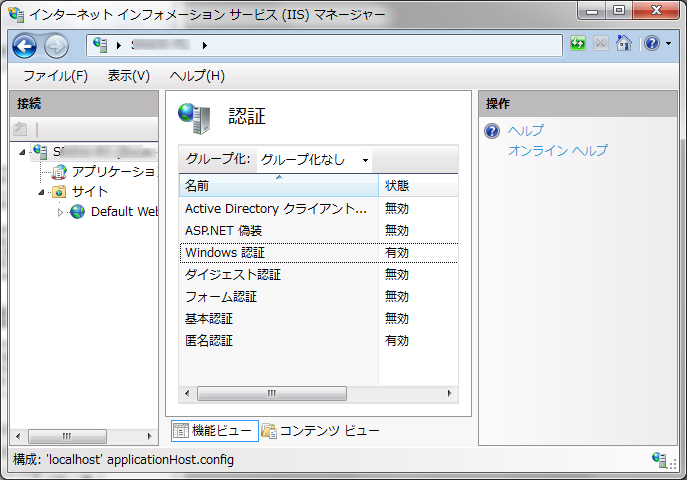This screenshot has height=480, width=687.
Task: Select the アプリケーション プール tree item
Action: click(x=113, y=172)
